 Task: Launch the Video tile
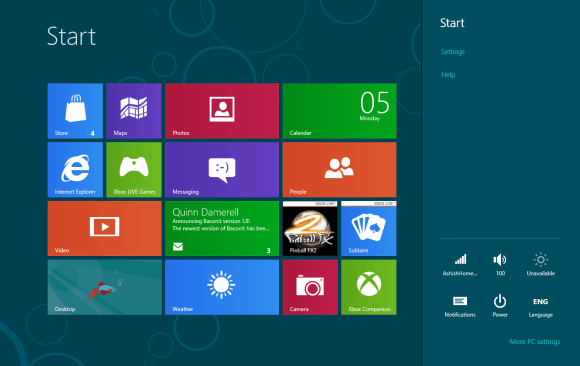click(105, 228)
